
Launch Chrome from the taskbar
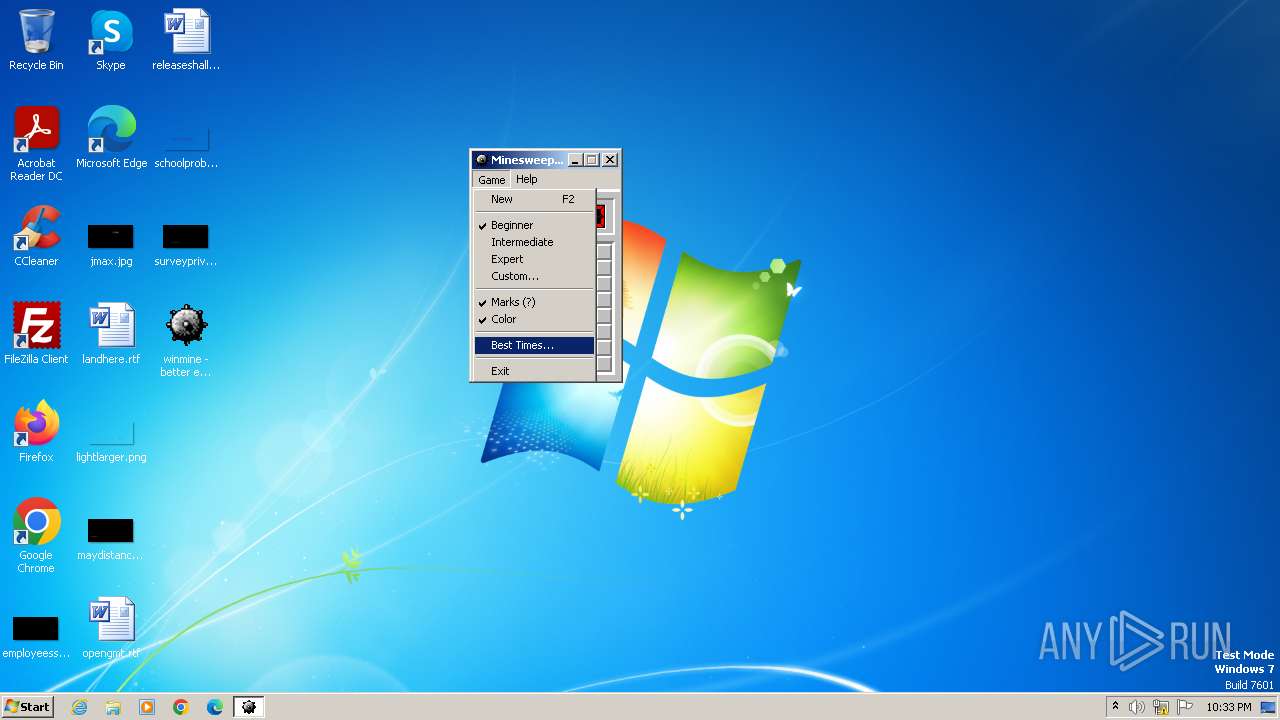(x=181, y=707)
